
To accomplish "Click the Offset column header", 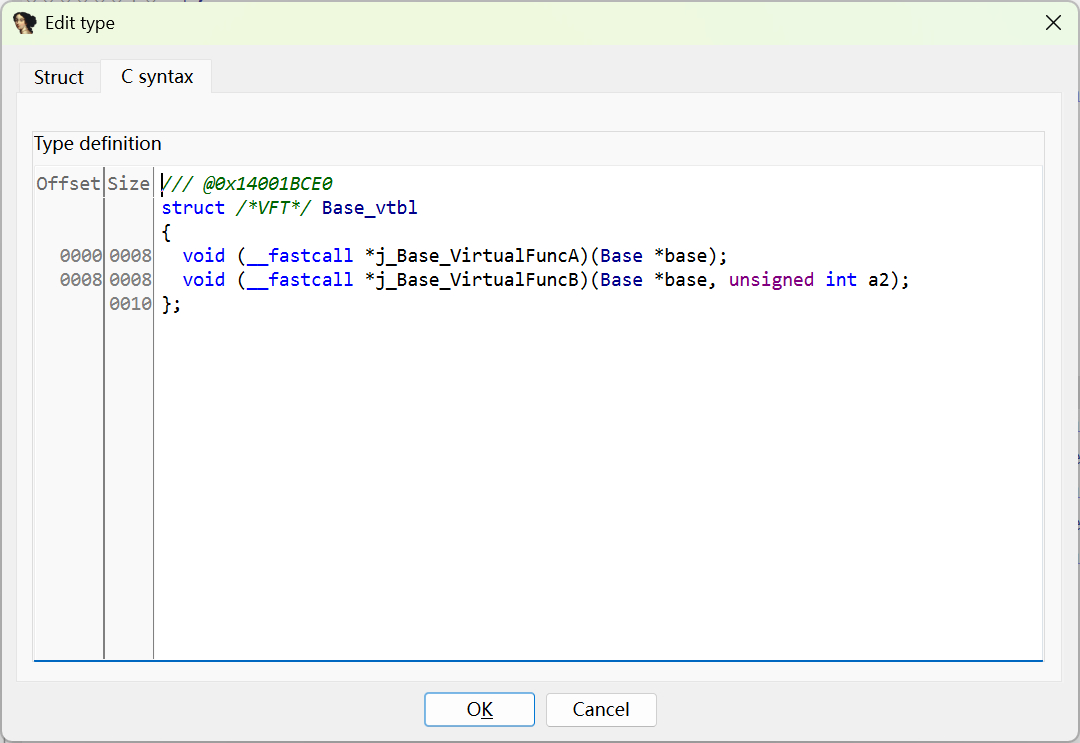I will pyautogui.click(x=68, y=184).
